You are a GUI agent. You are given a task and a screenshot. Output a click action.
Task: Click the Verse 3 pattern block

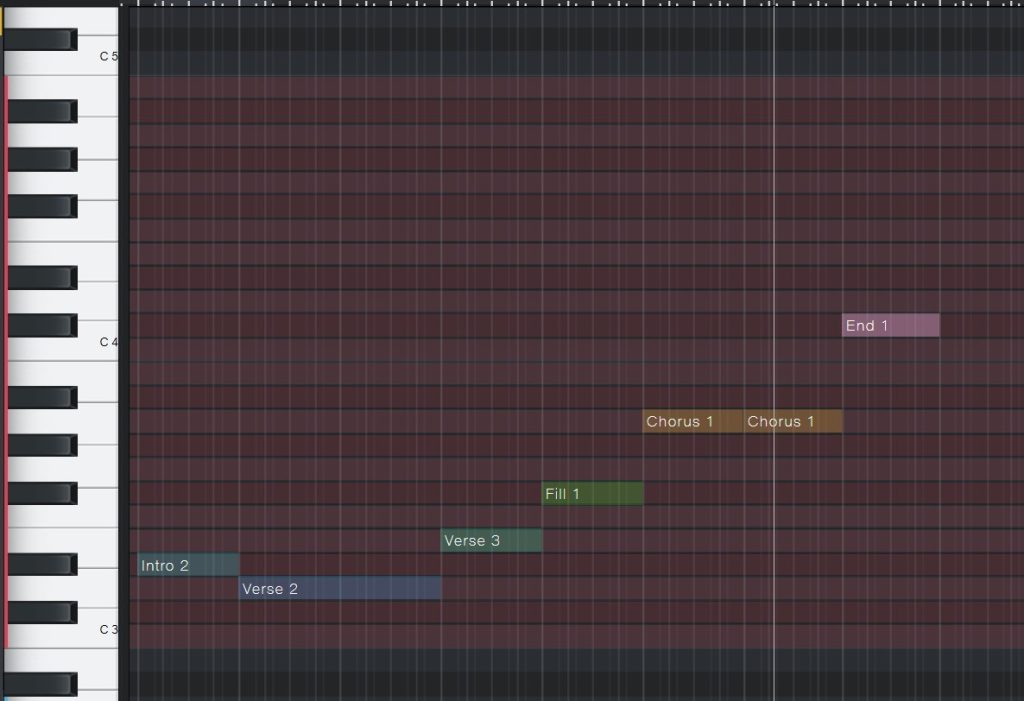click(x=491, y=541)
